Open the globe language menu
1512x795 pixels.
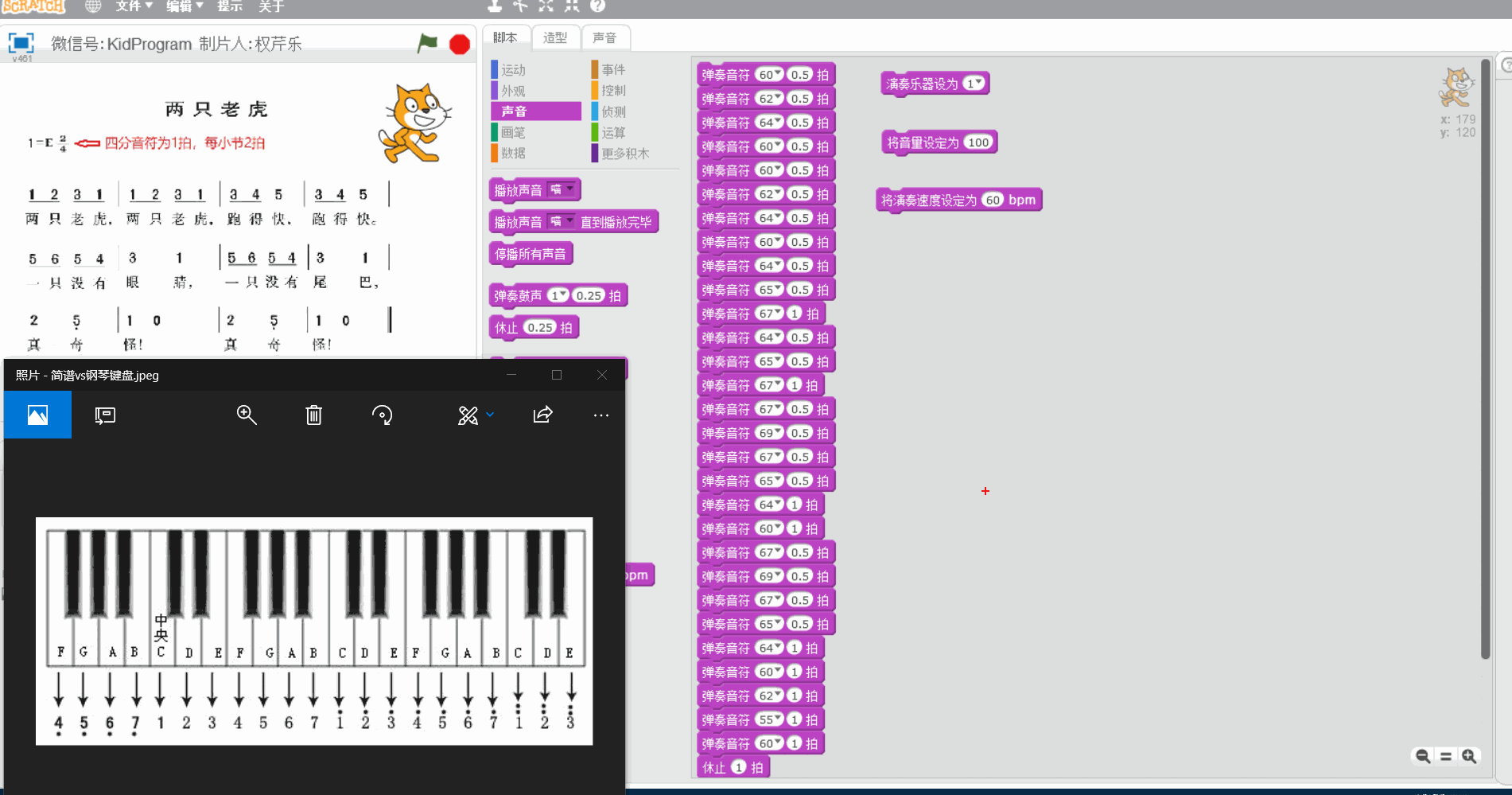[93, 6]
